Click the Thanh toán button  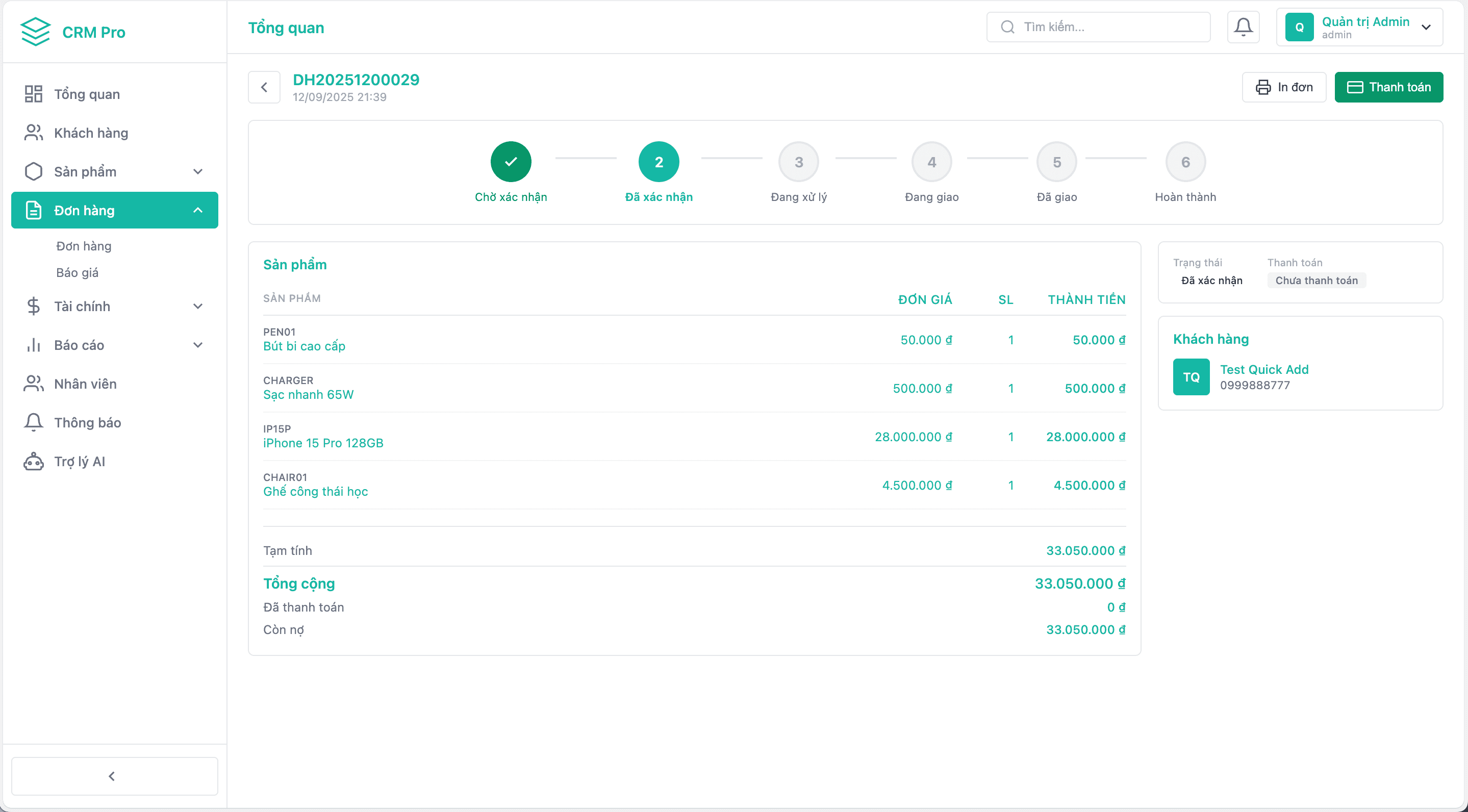pyautogui.click(x=1388, y=87)
